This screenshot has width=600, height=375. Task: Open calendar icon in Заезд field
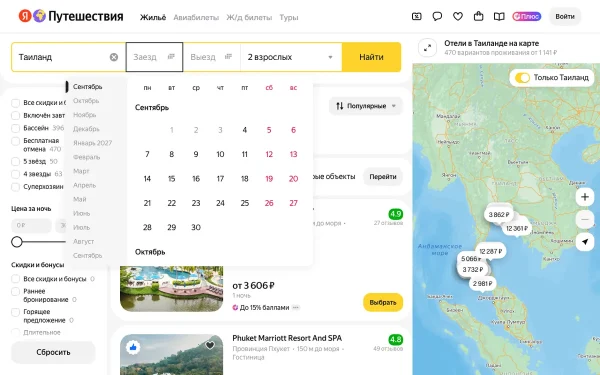(x=171, y=57)
